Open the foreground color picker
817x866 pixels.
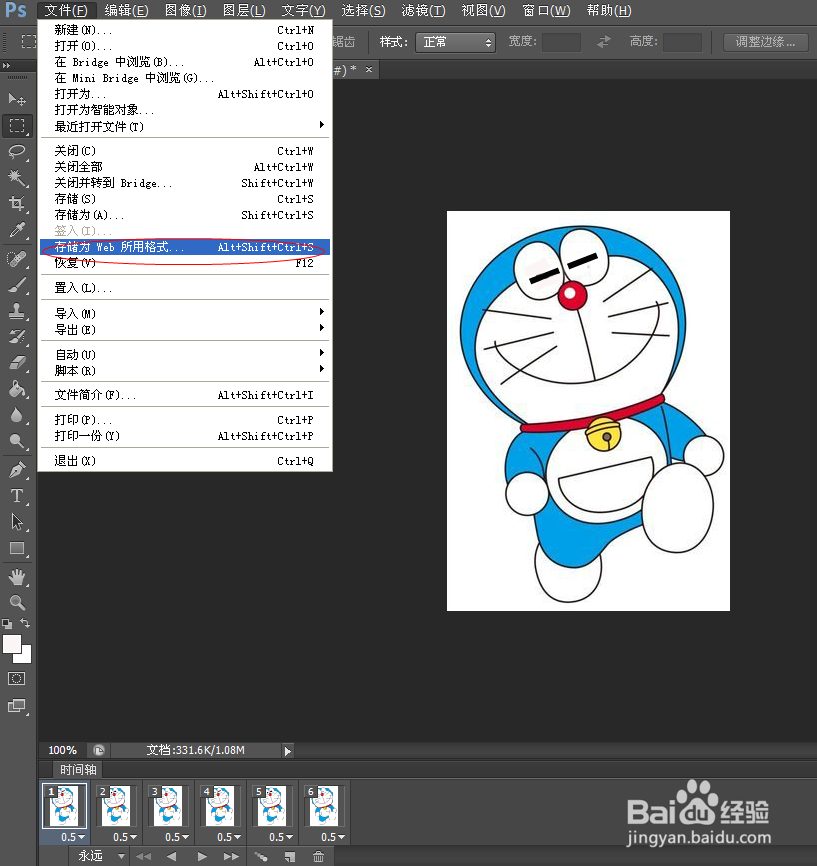click(12, 644)
